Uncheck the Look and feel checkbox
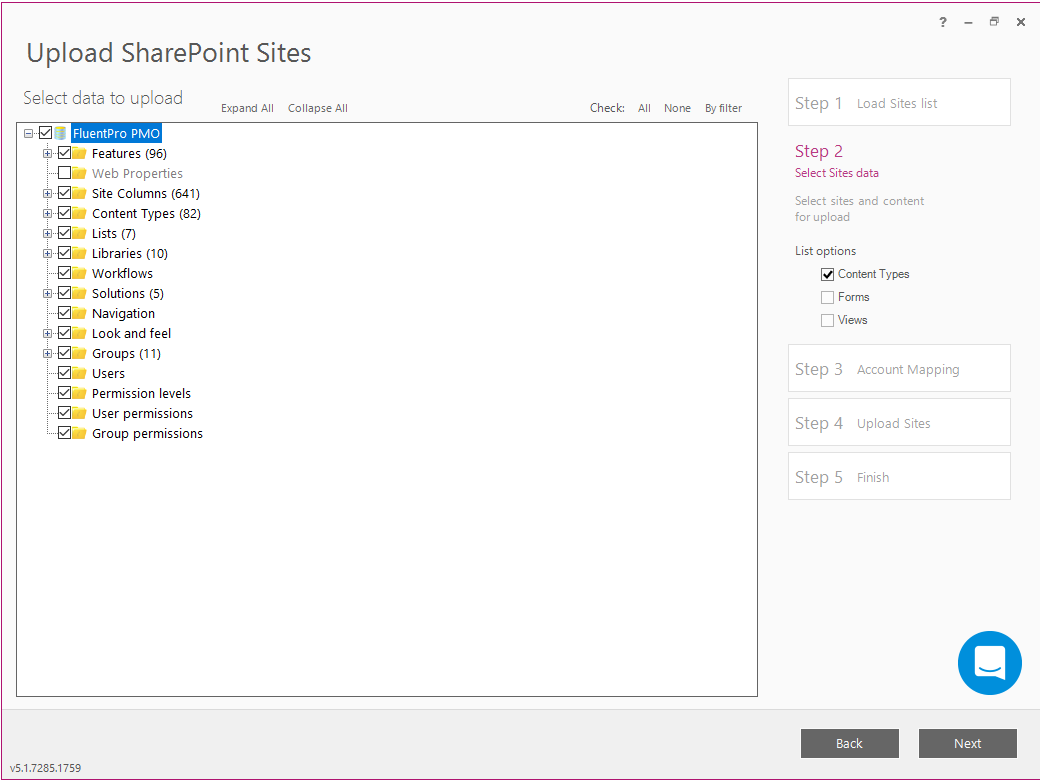 [x=64, y=333]
